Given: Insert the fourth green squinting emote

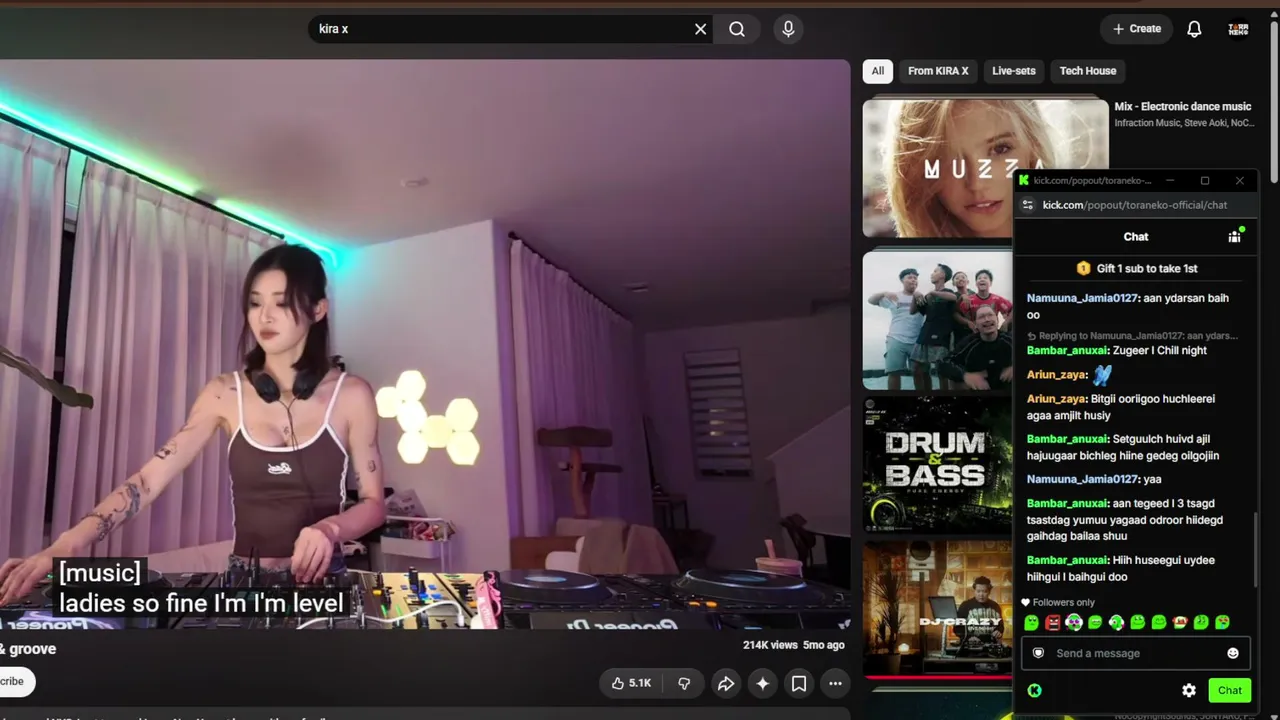Looking at the screenshot, I should (x=1095, y=623).
